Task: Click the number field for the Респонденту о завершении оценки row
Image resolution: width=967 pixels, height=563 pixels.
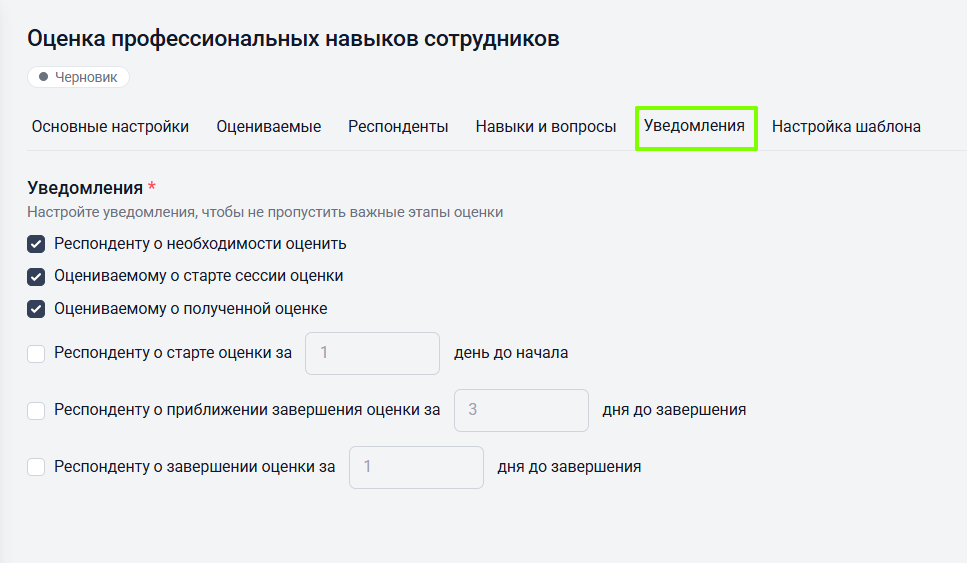Action: (416, 467)
